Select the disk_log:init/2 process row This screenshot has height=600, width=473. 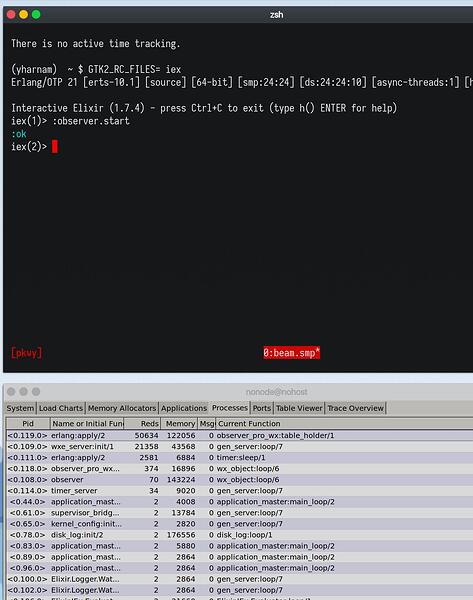point(240,535)
